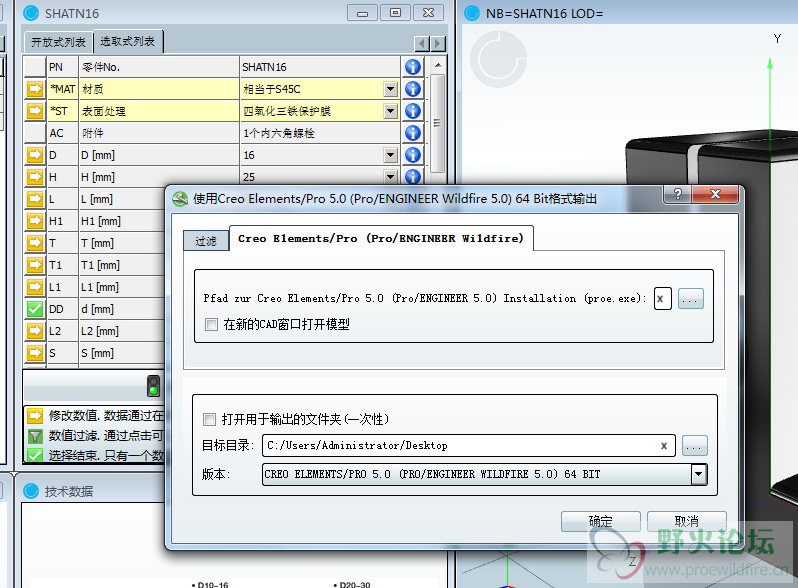Click the traffic light status icon
The image size is (798, 588).
[153, 385]
